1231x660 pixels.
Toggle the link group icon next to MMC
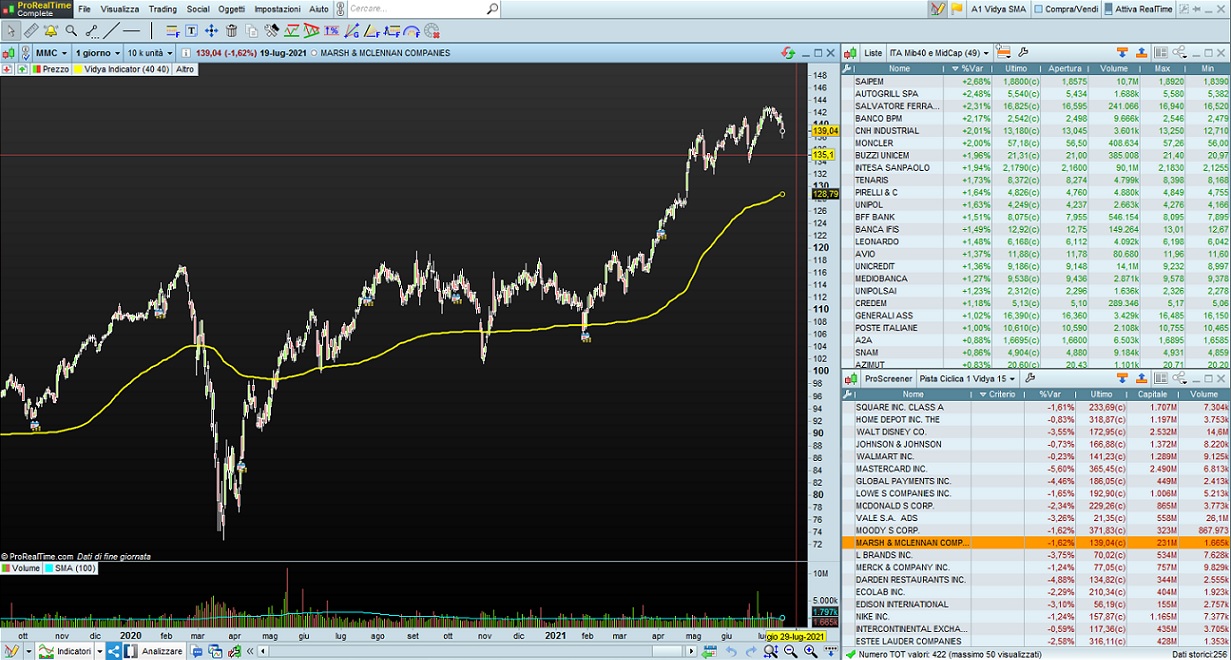pos(25,53)
